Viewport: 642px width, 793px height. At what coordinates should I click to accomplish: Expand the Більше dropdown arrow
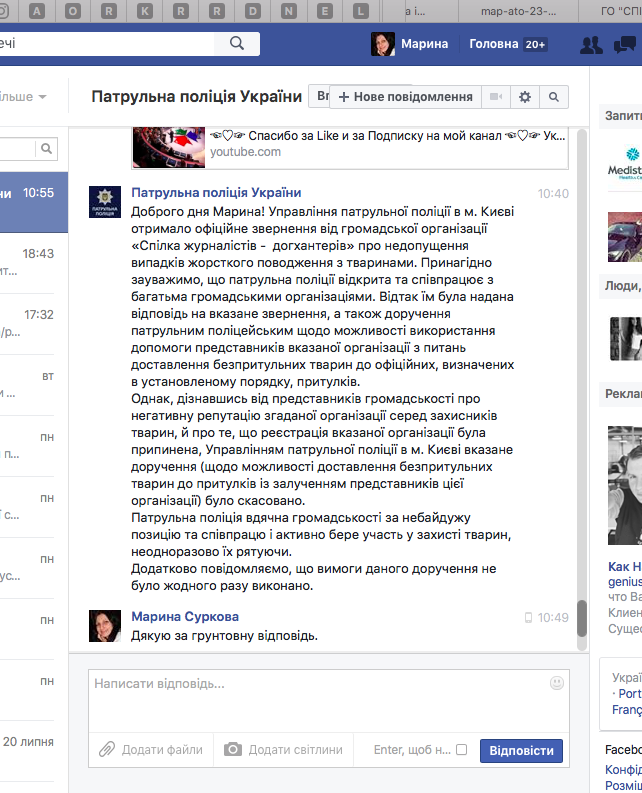click(x=42, y=97)
